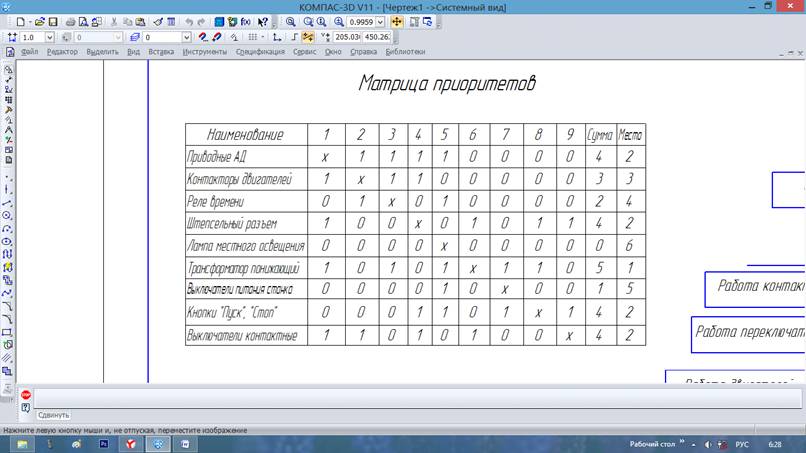The width and height of the screenshot is (806, 453).
Task: Toggle the Pan/Move view tool
Action: [x=397, y=21]
